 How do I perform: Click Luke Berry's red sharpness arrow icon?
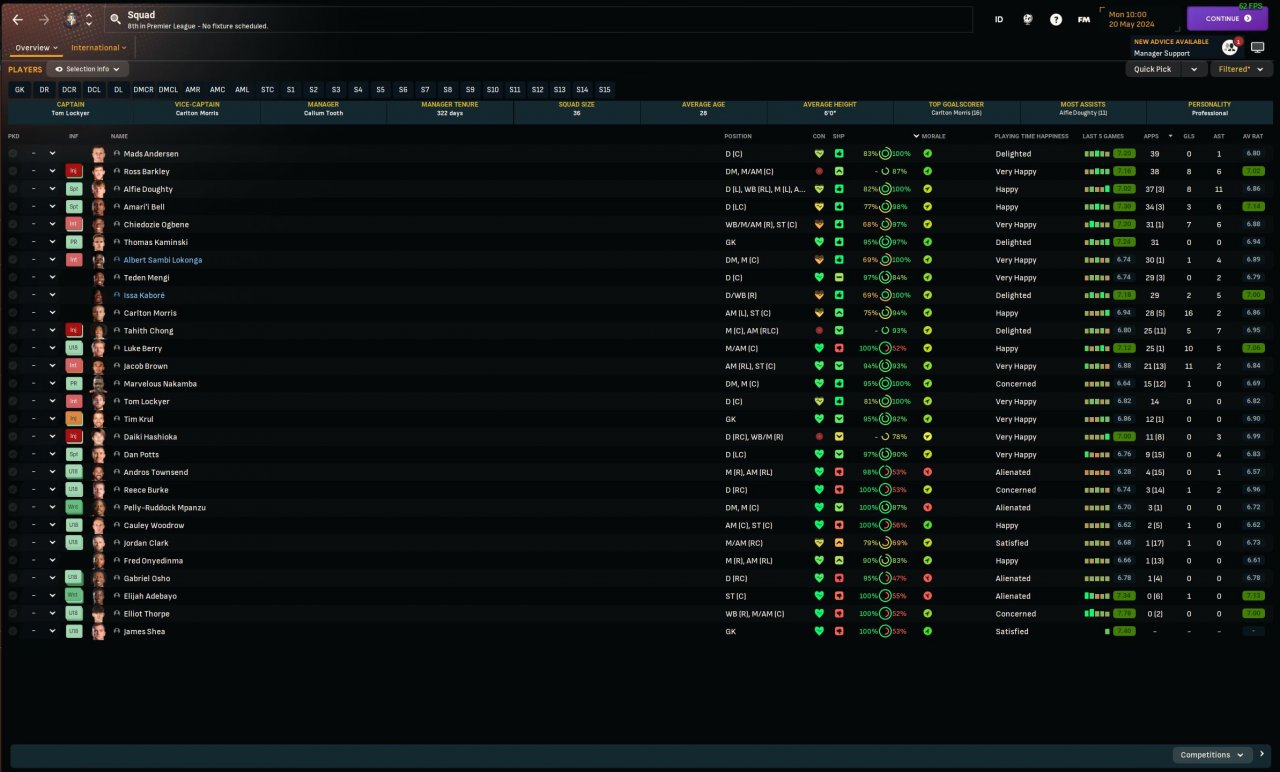click(x=839, y=348)
